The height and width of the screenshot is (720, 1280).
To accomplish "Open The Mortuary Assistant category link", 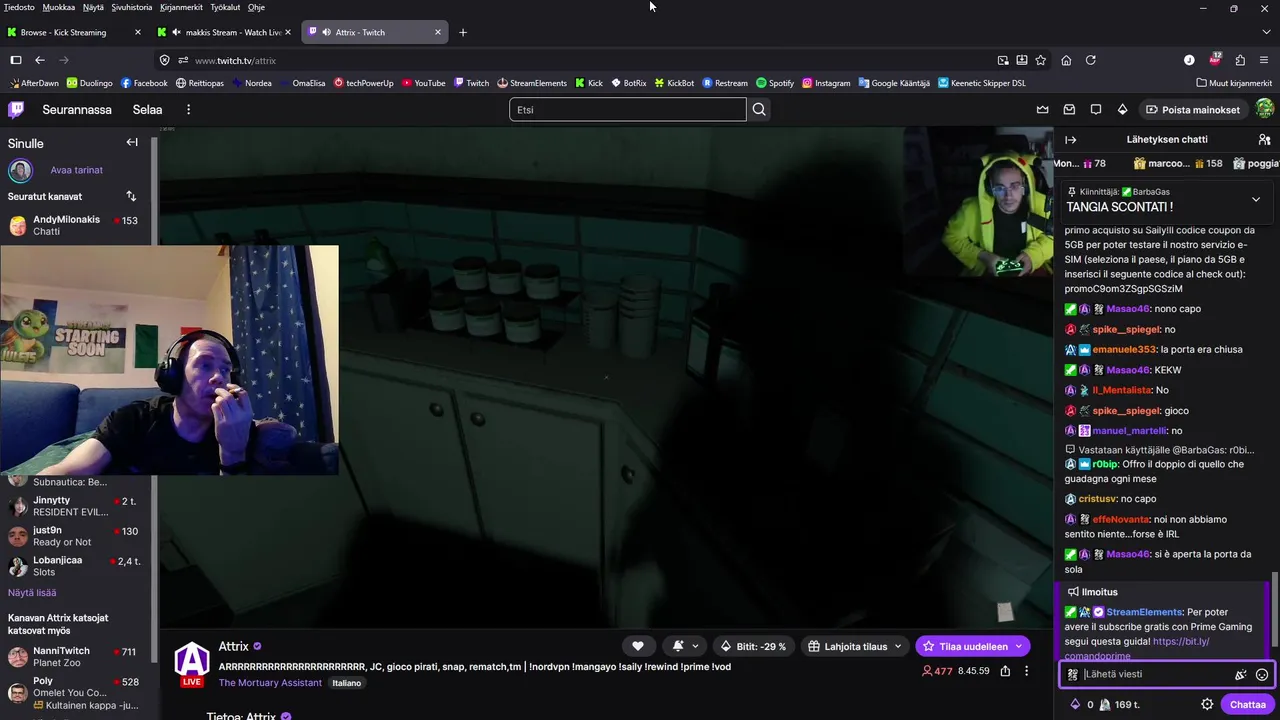I will [270, 683].
